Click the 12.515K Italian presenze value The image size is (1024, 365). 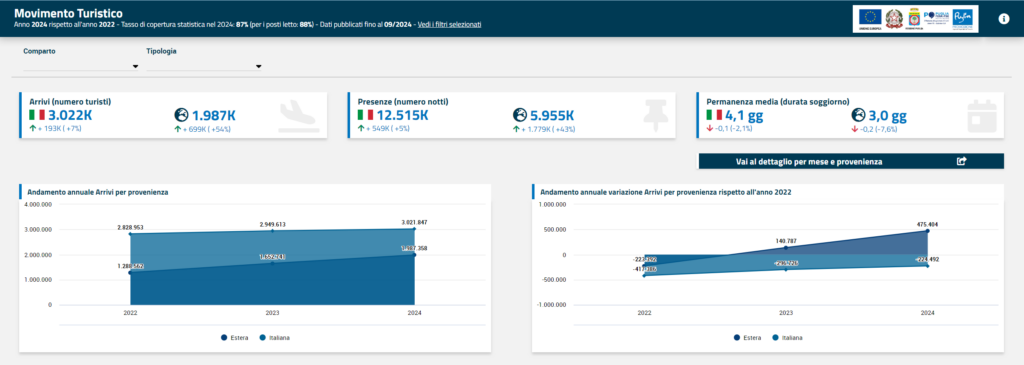coord(402,116)
